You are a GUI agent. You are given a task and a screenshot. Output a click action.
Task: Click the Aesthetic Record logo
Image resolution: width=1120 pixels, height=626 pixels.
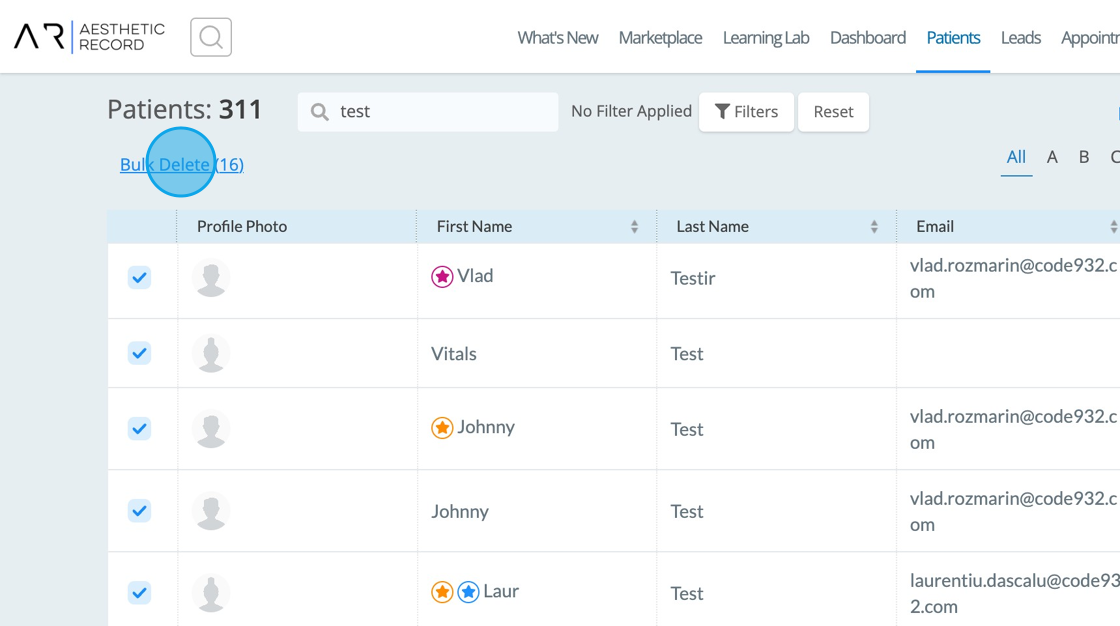(x=90, y=37)
